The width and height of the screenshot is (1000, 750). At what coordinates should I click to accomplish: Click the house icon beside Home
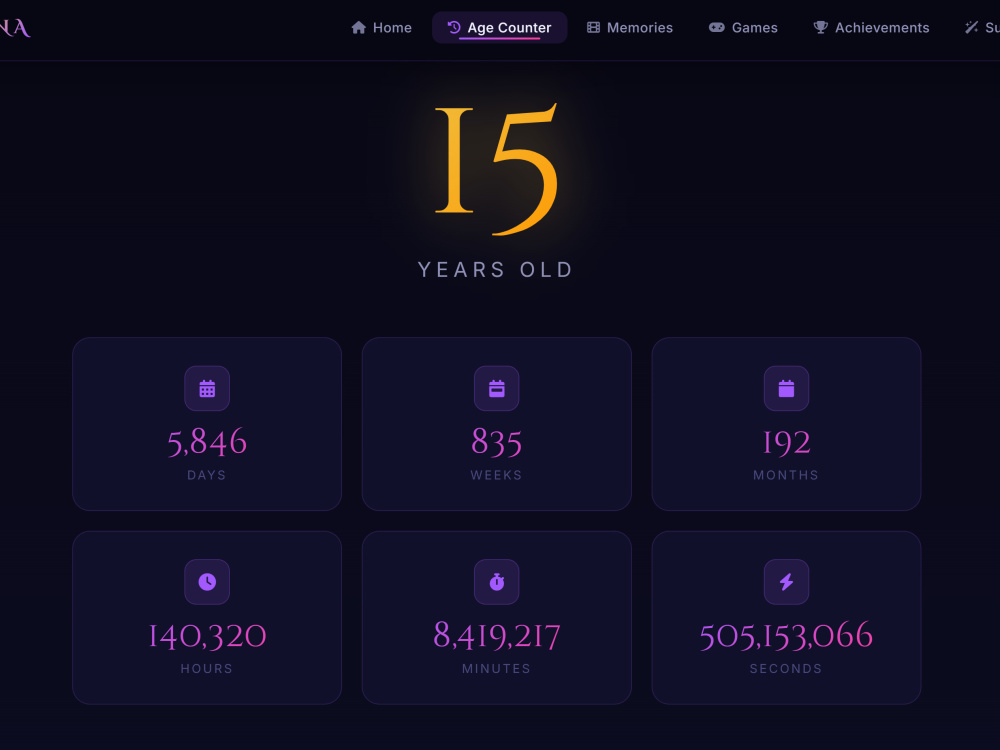pos(358,27)
